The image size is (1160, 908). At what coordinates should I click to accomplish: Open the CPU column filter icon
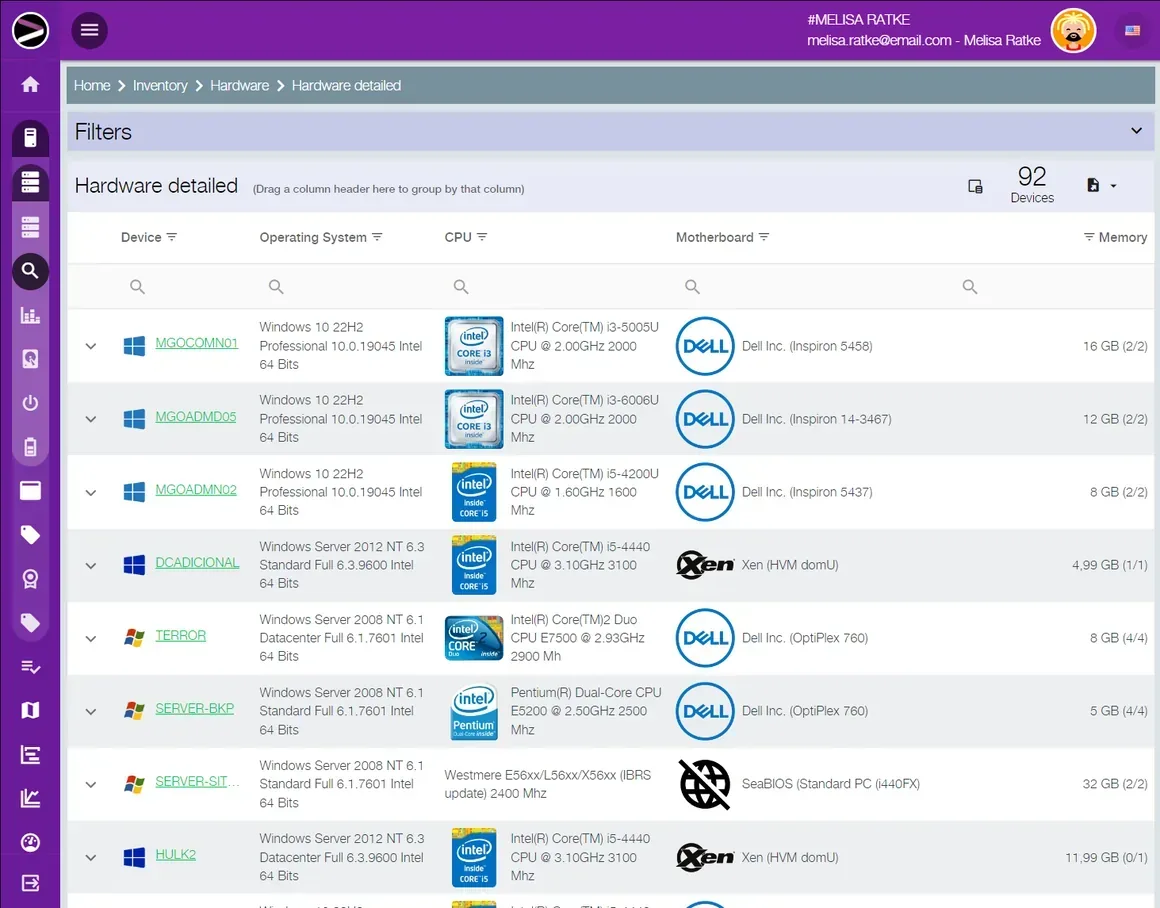click(x=482, y=237)
